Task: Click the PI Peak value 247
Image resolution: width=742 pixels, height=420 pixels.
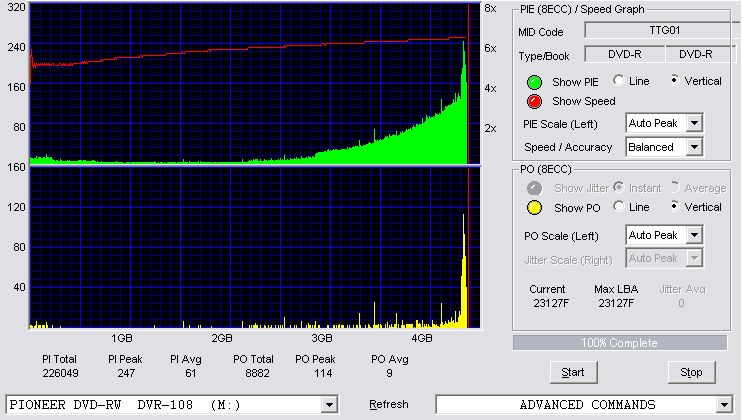Action: [126, 373]
